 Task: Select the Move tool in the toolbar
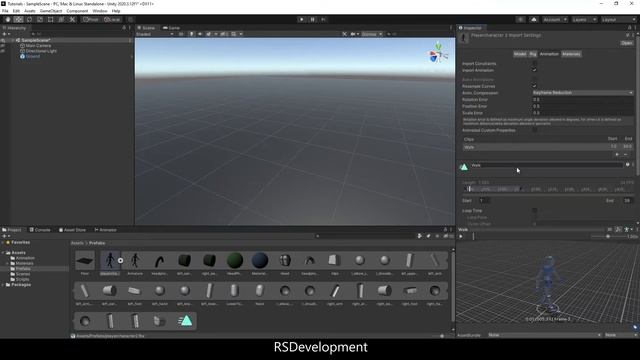tap(18, 20)
